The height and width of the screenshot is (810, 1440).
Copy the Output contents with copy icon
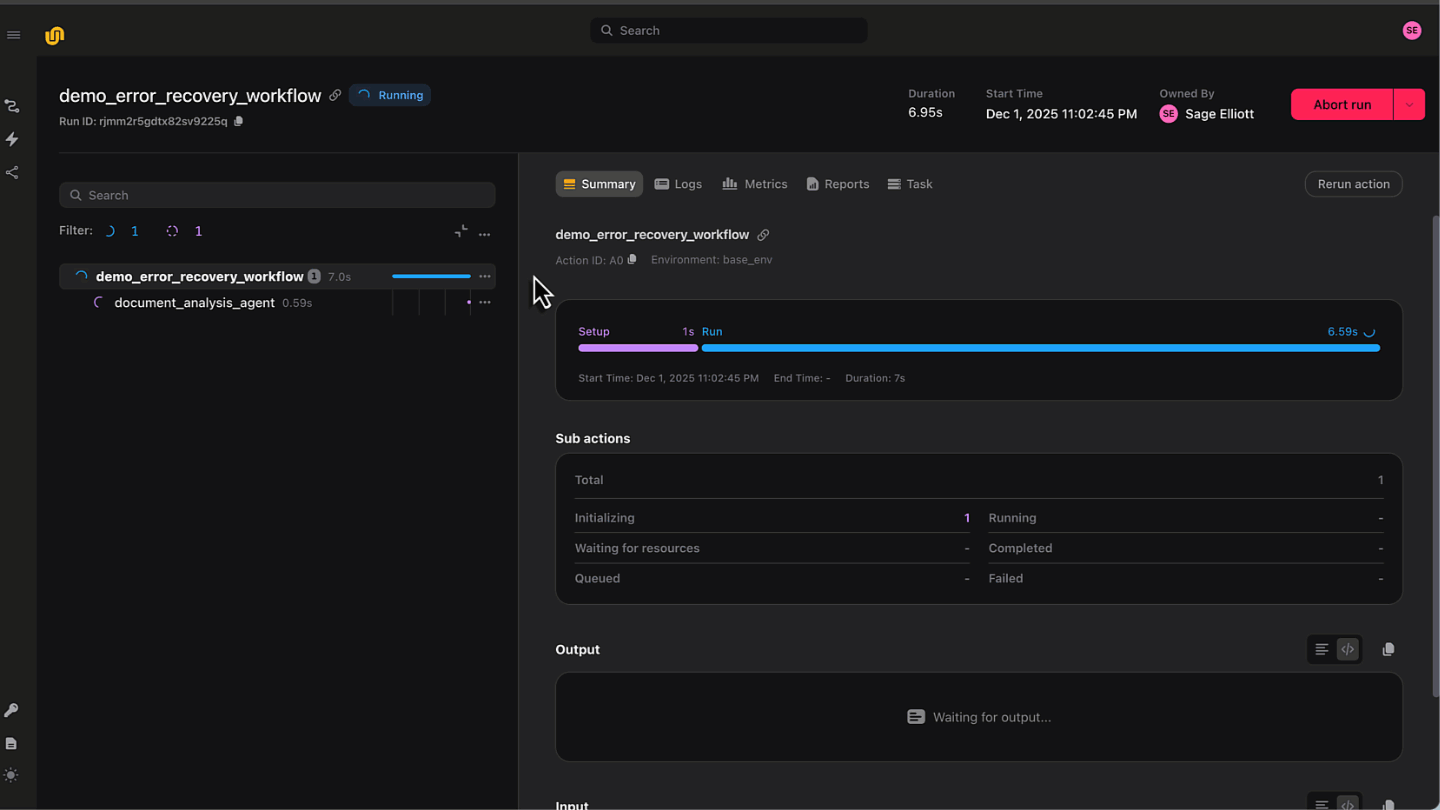point(1388,650)
